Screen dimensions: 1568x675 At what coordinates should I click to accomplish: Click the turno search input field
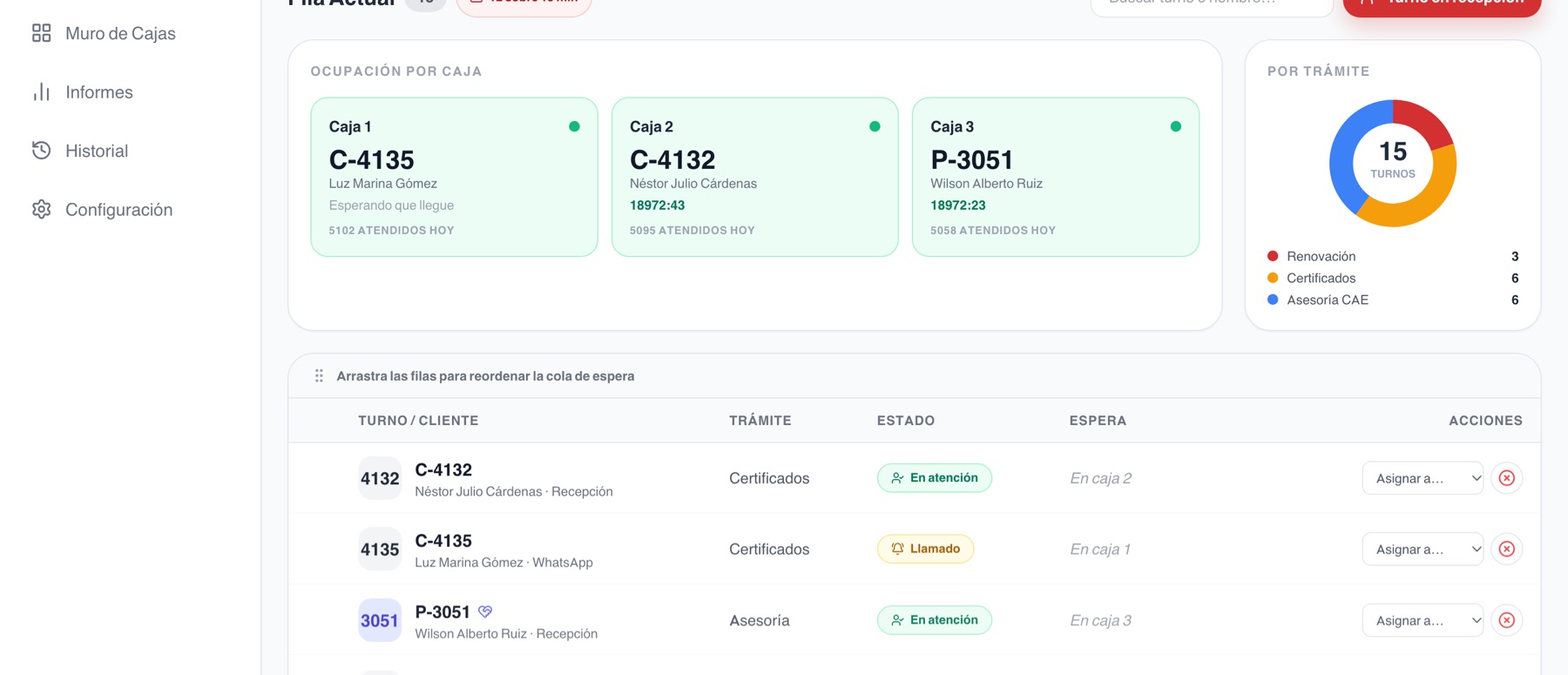click(x=1212, y=4)
